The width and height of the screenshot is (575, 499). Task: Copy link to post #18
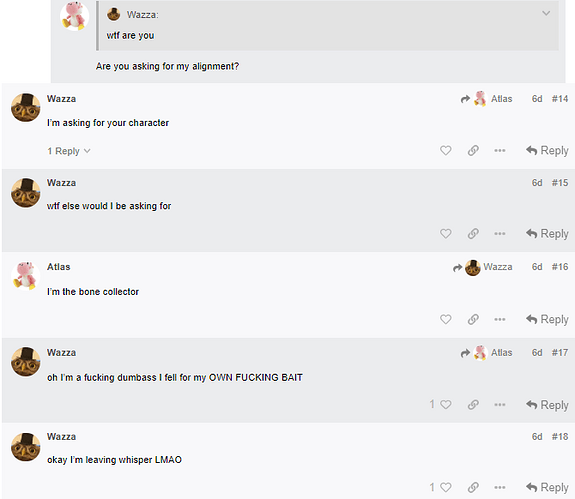(x=473, y=487)
